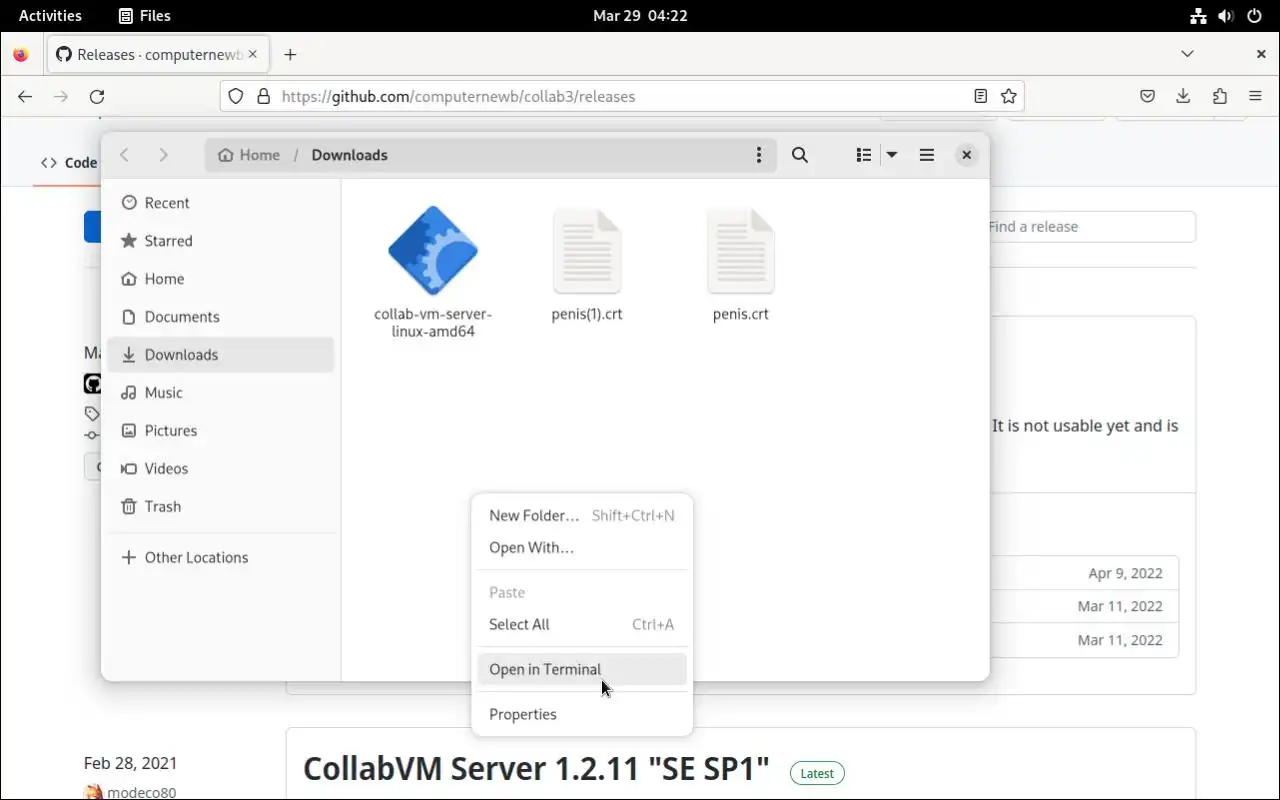Open Pictures in Files sidebar
Image resolution: width=1280 pixels, height=800 pixels.
pos(220,431)
